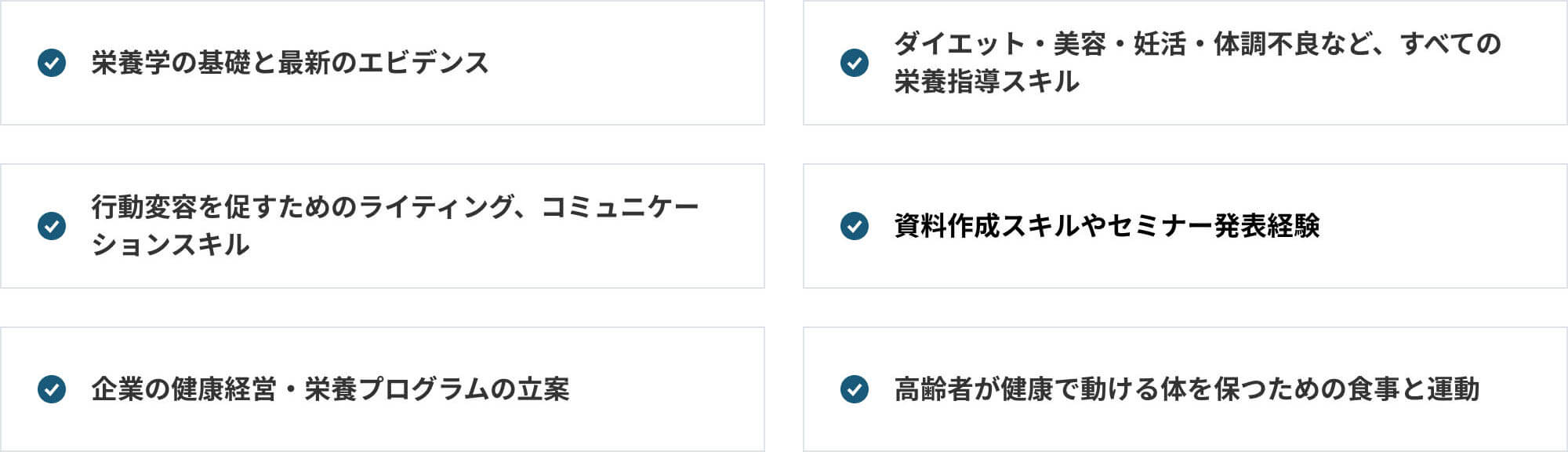This screenshot has width=1568, height=452.
Task: Click the checkmark icon beside 資料作成スキルやセミナー発表経験
Action: pyautogui.click(x=855, y=226)
